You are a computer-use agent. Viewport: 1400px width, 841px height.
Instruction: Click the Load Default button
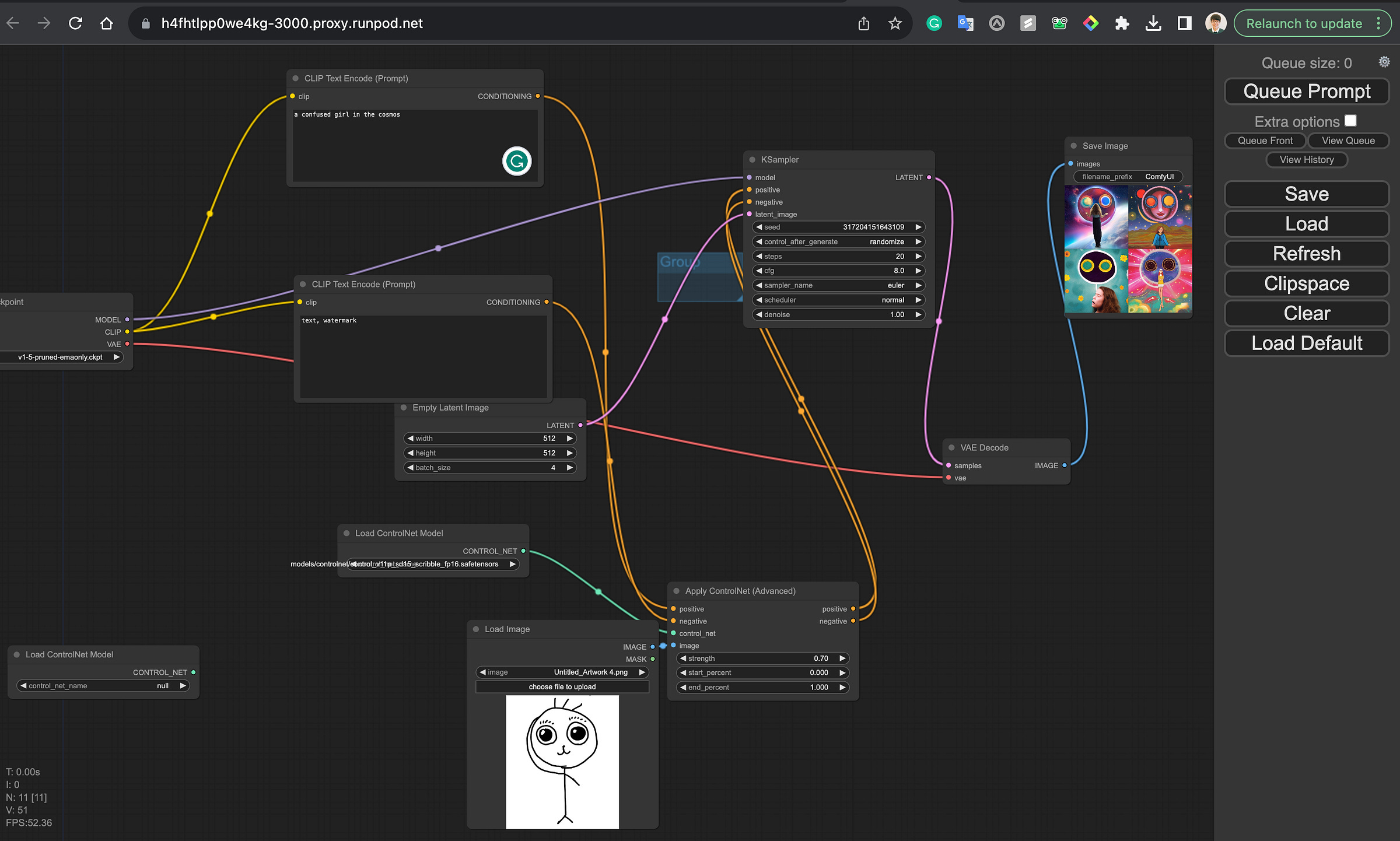click(1306, 343)
